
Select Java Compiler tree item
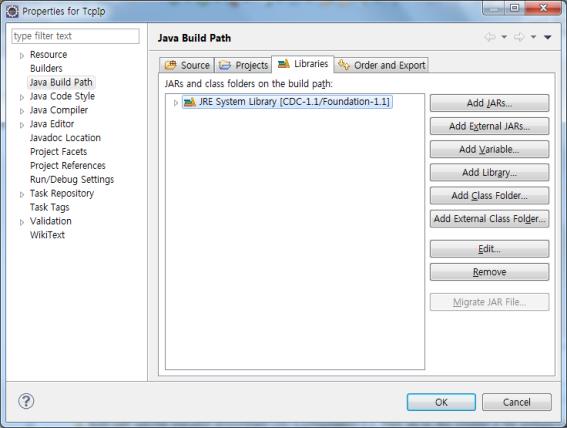pos(59,110)
